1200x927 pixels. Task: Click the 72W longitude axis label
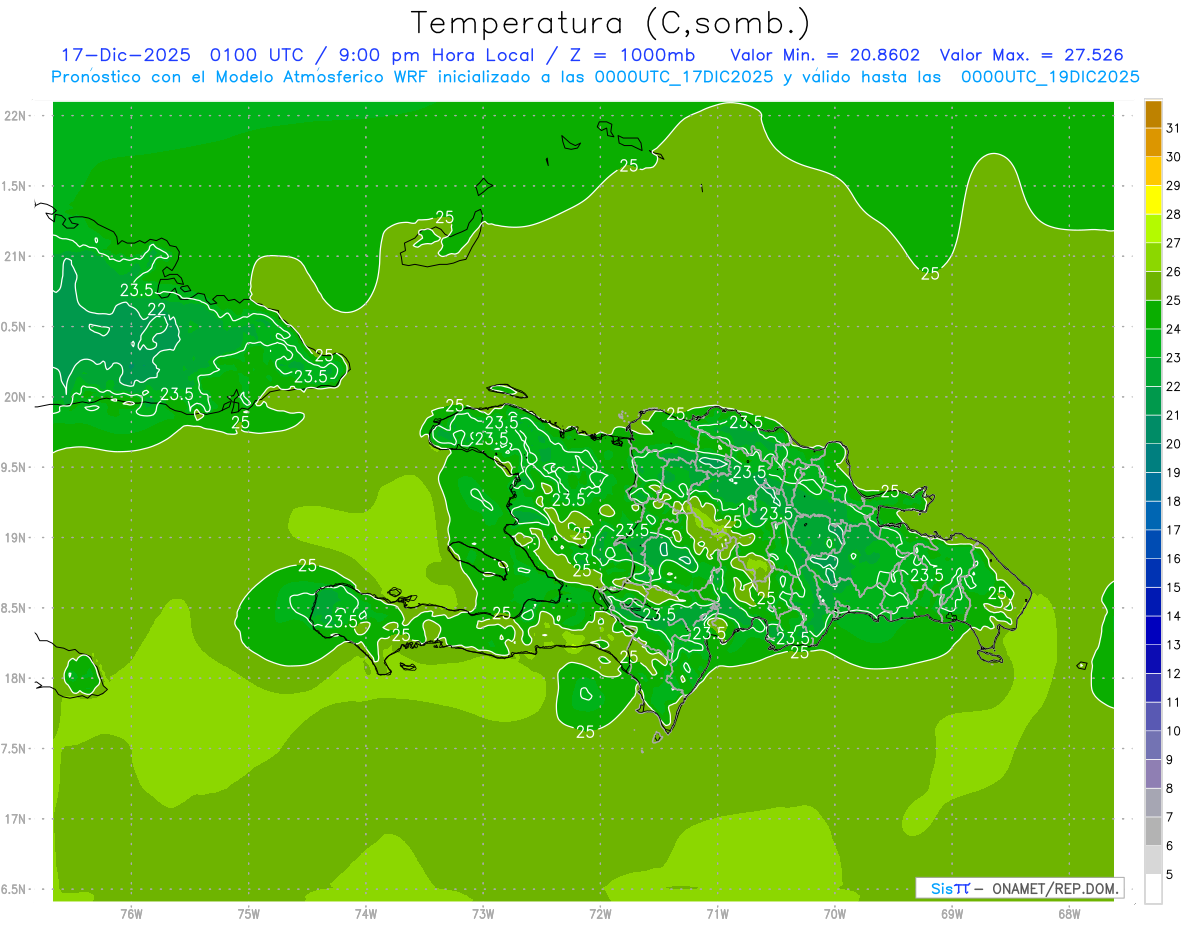pos(600,913)
